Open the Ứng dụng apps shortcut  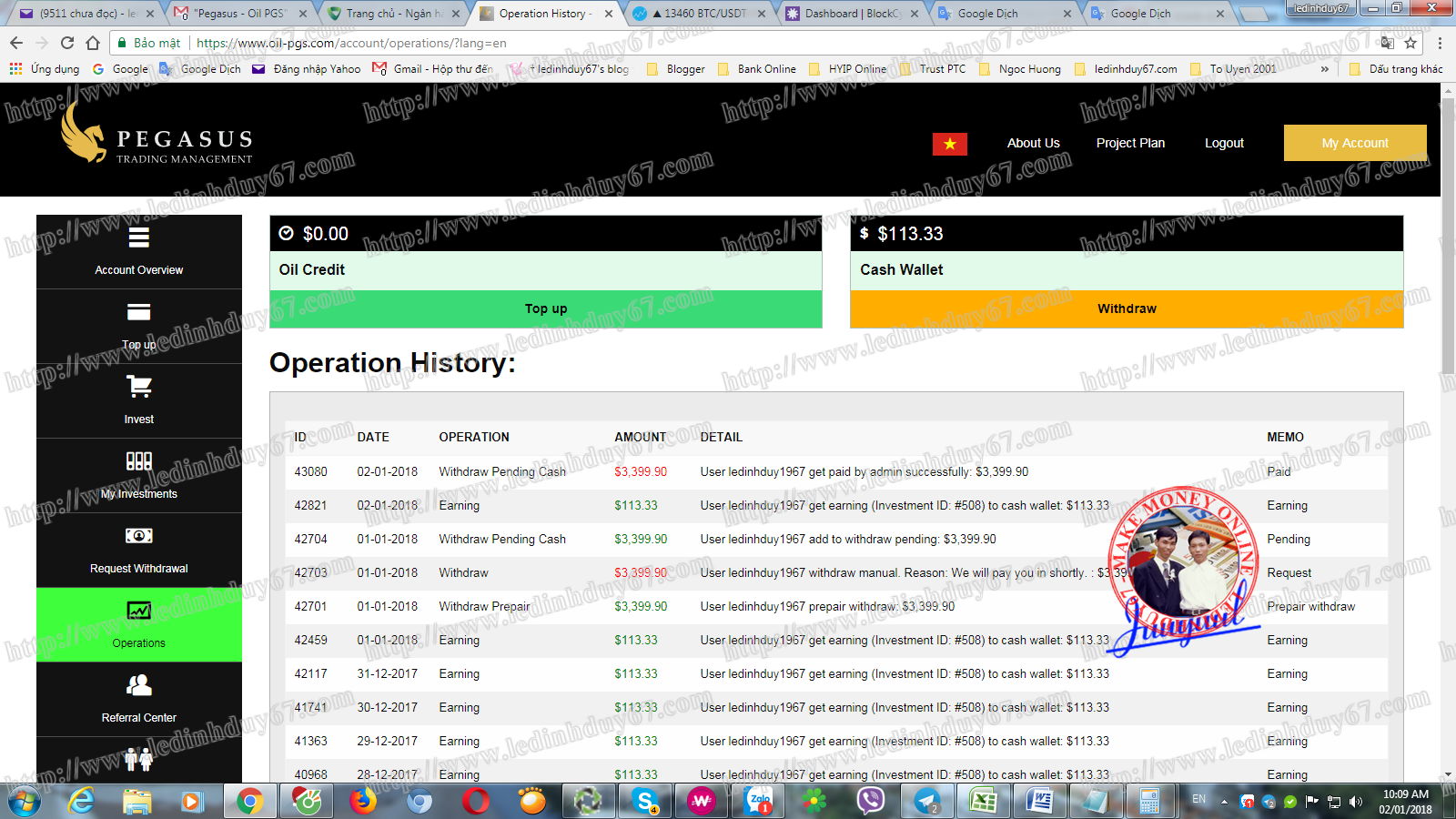click(x=44, y=69)
